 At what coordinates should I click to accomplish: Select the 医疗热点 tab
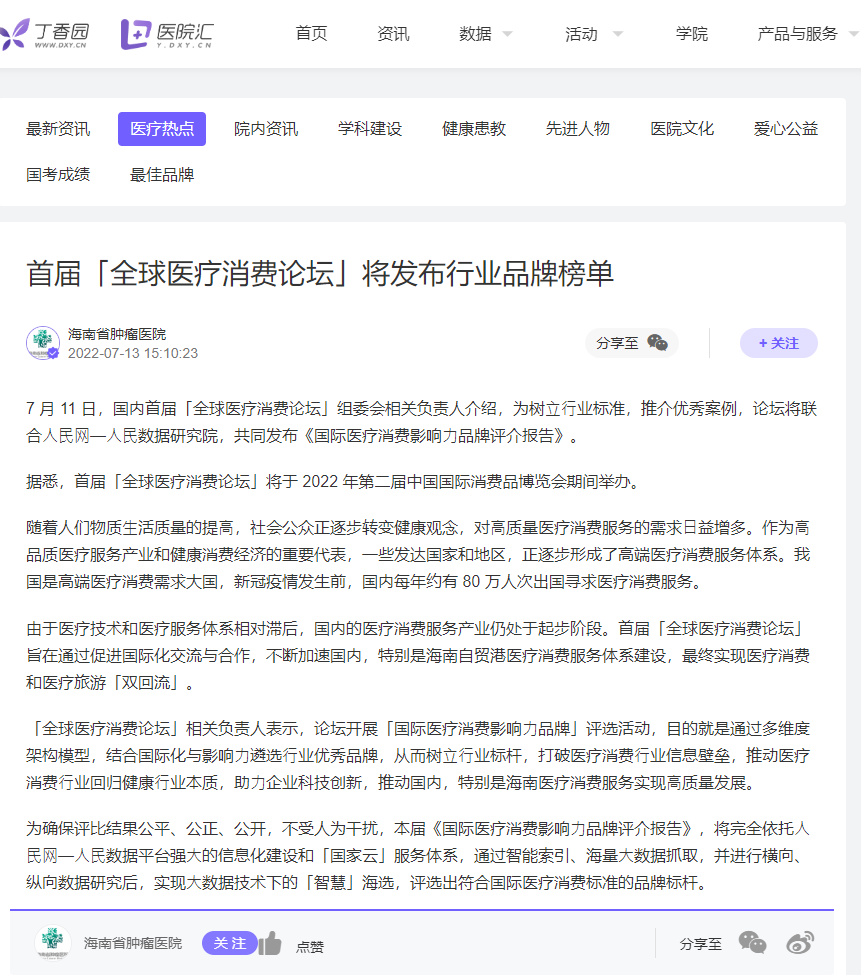point(162,129)
